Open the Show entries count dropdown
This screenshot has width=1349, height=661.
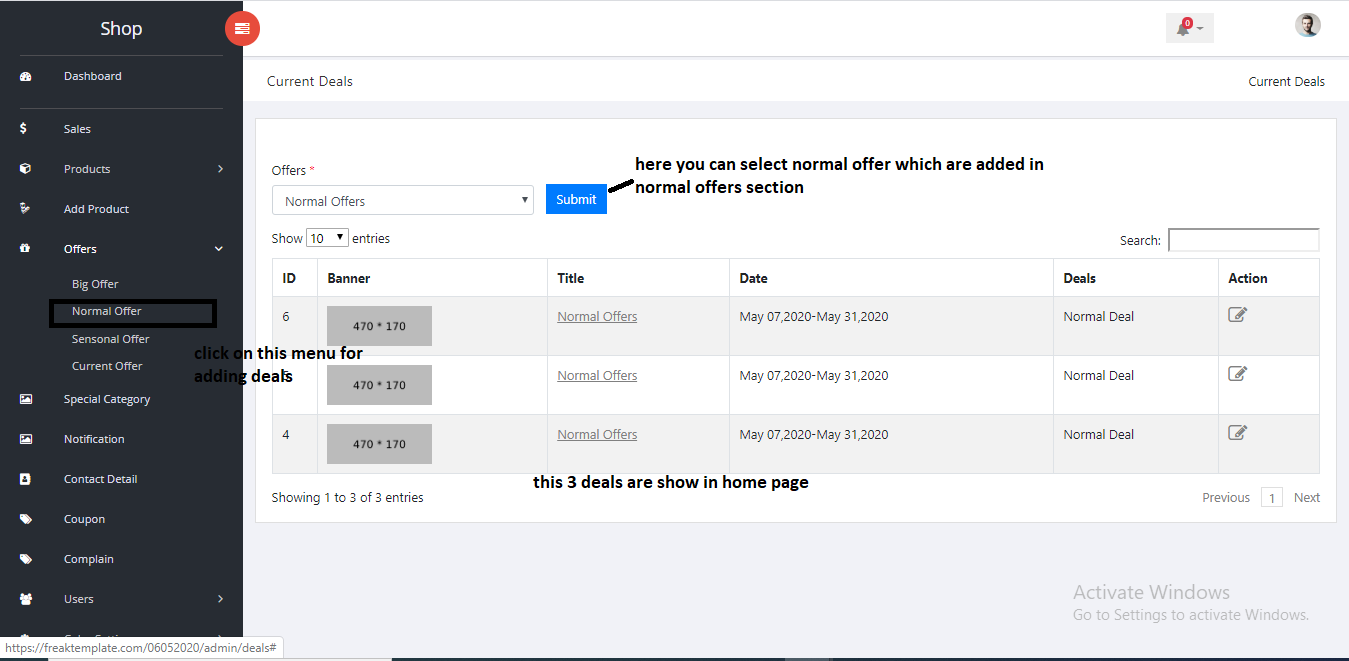coord(327,239)
